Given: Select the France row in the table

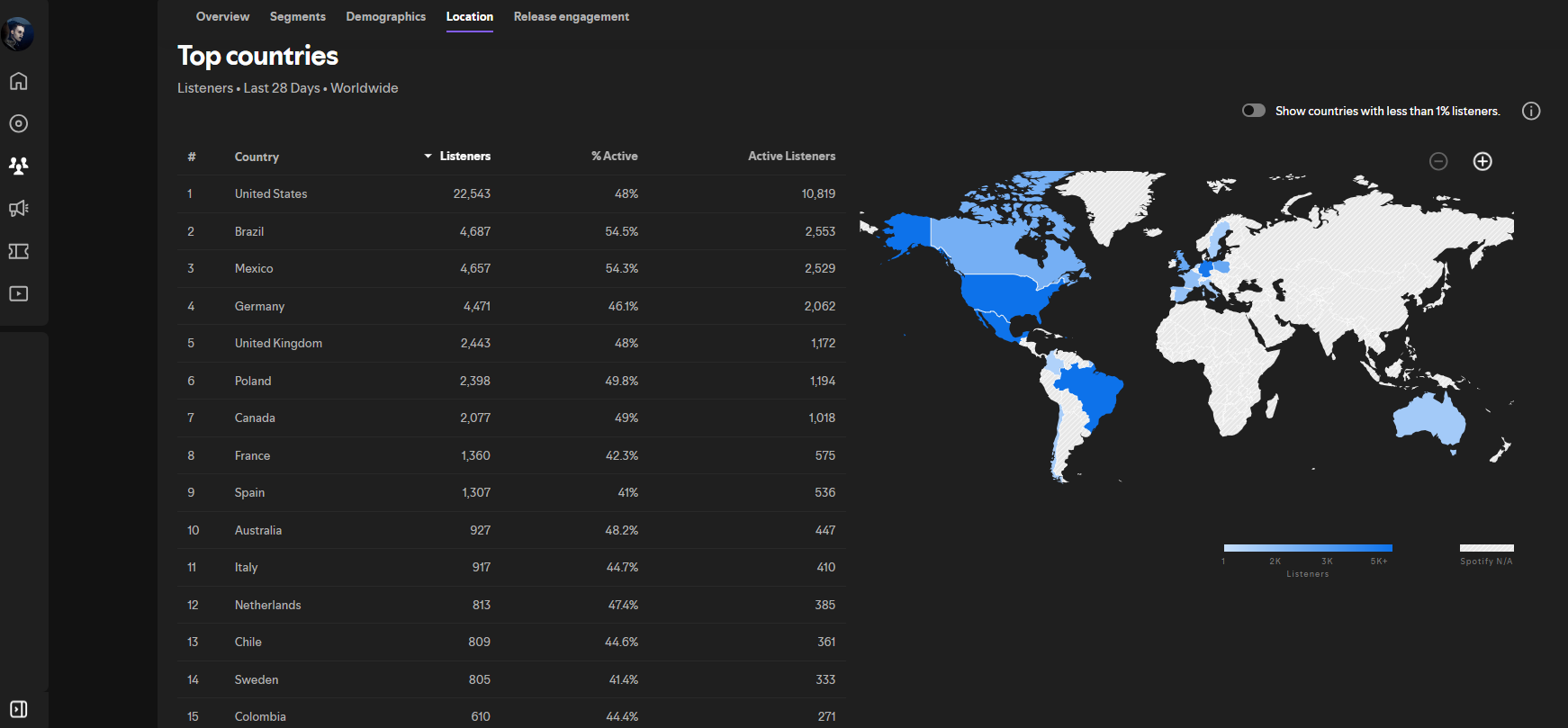Looking at the screenshot, I should pos(511,455).
